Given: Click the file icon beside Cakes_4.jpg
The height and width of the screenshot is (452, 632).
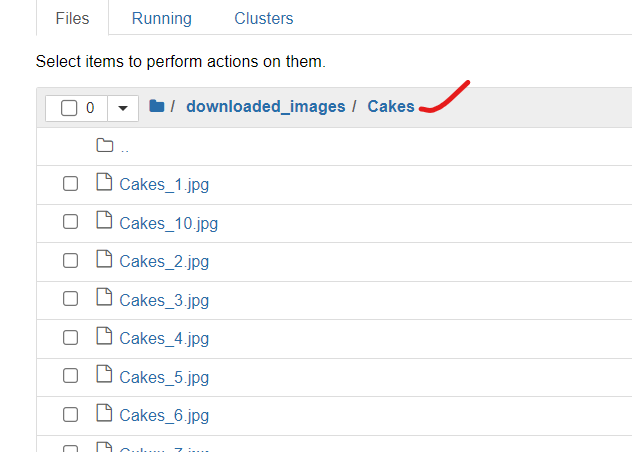Looking at the screenshot, I should tap(104, 337).
